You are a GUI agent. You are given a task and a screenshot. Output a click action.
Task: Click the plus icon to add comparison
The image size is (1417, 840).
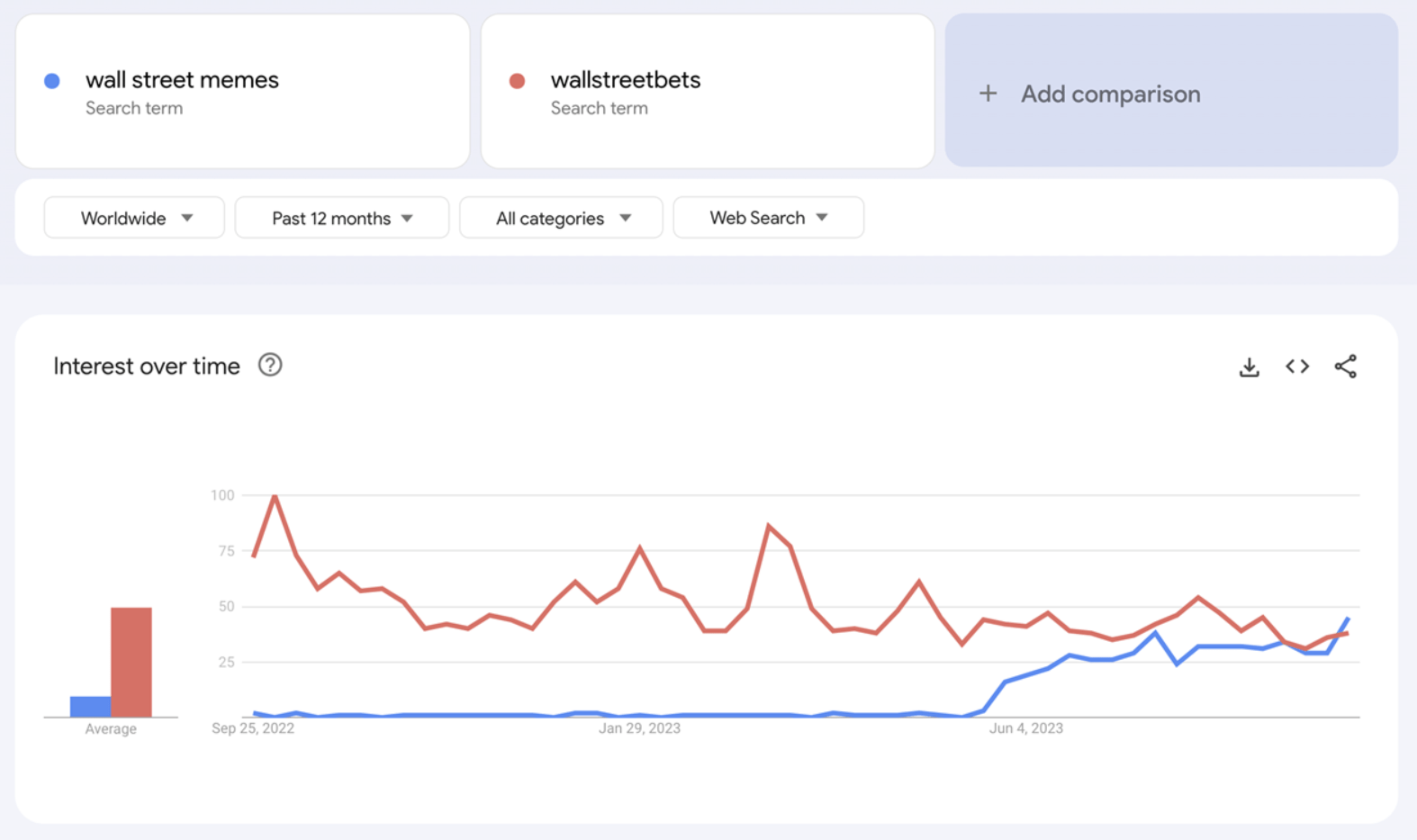click(x=988, y=94)
